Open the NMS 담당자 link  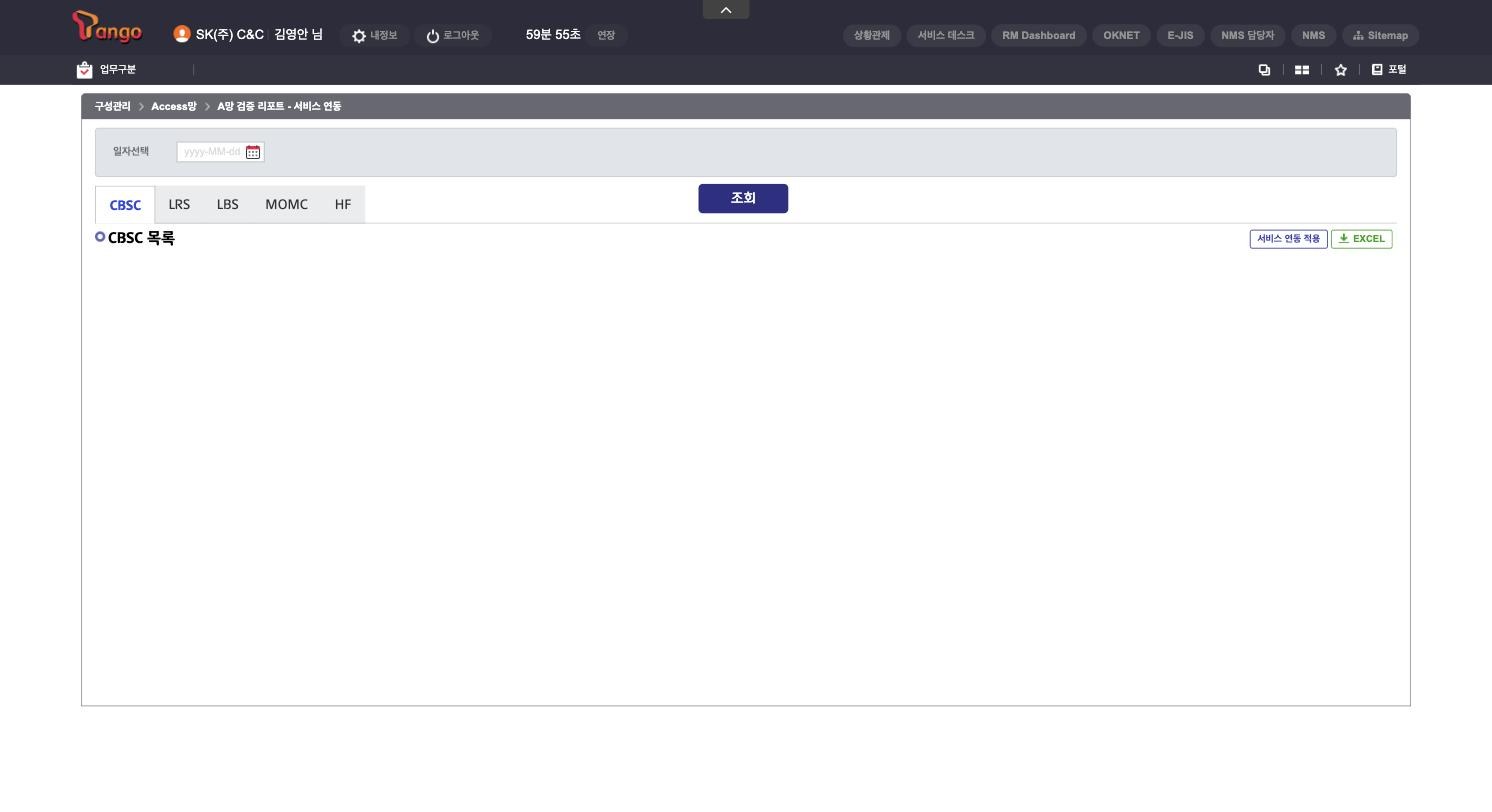[x=1248, y=36]
